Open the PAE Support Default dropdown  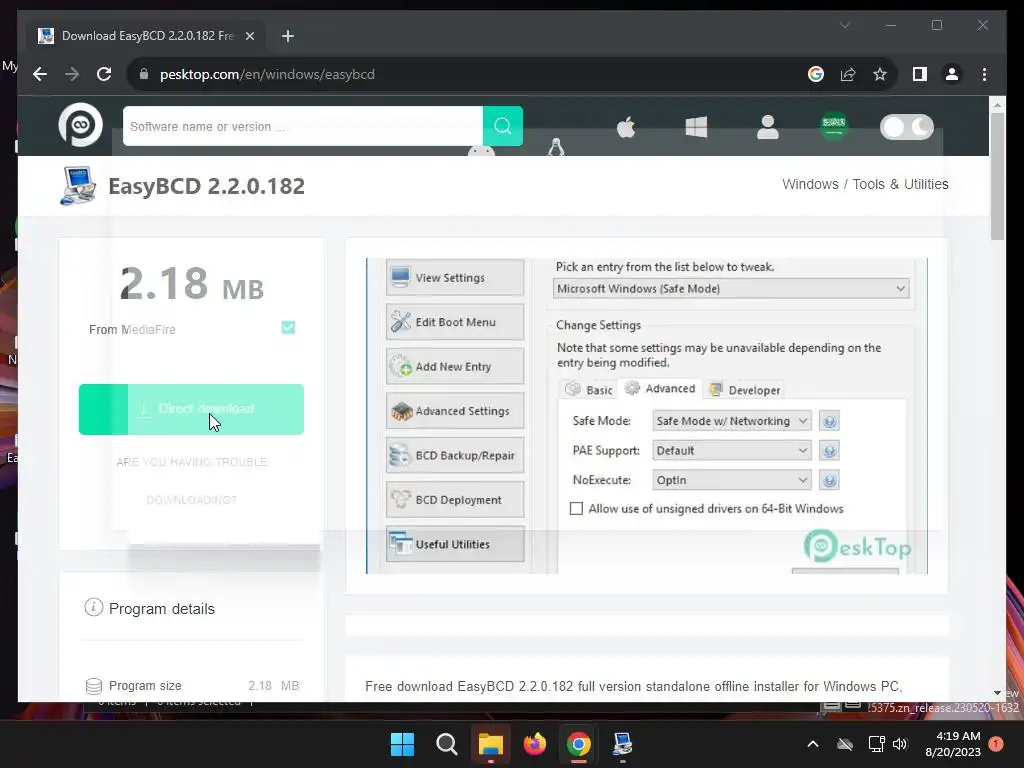[x=731, y=451]
